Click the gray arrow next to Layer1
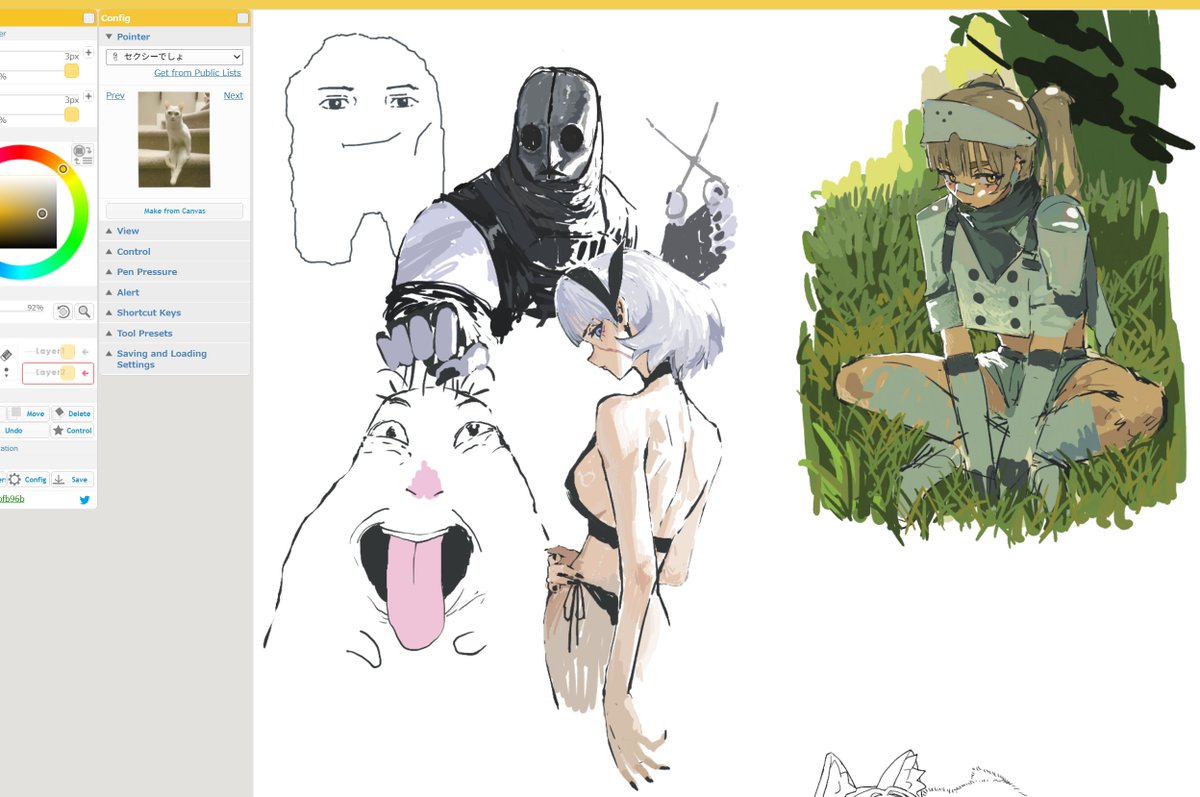1200x797 pixels. click(85, 352)
